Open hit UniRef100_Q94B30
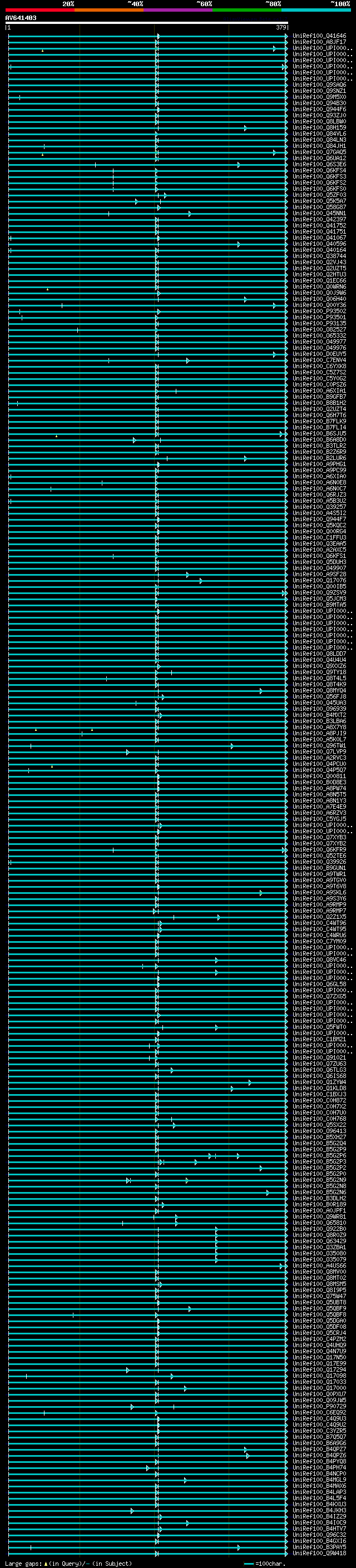The image size is (356, 1568). pyautogui.click(x=319, y=103)
